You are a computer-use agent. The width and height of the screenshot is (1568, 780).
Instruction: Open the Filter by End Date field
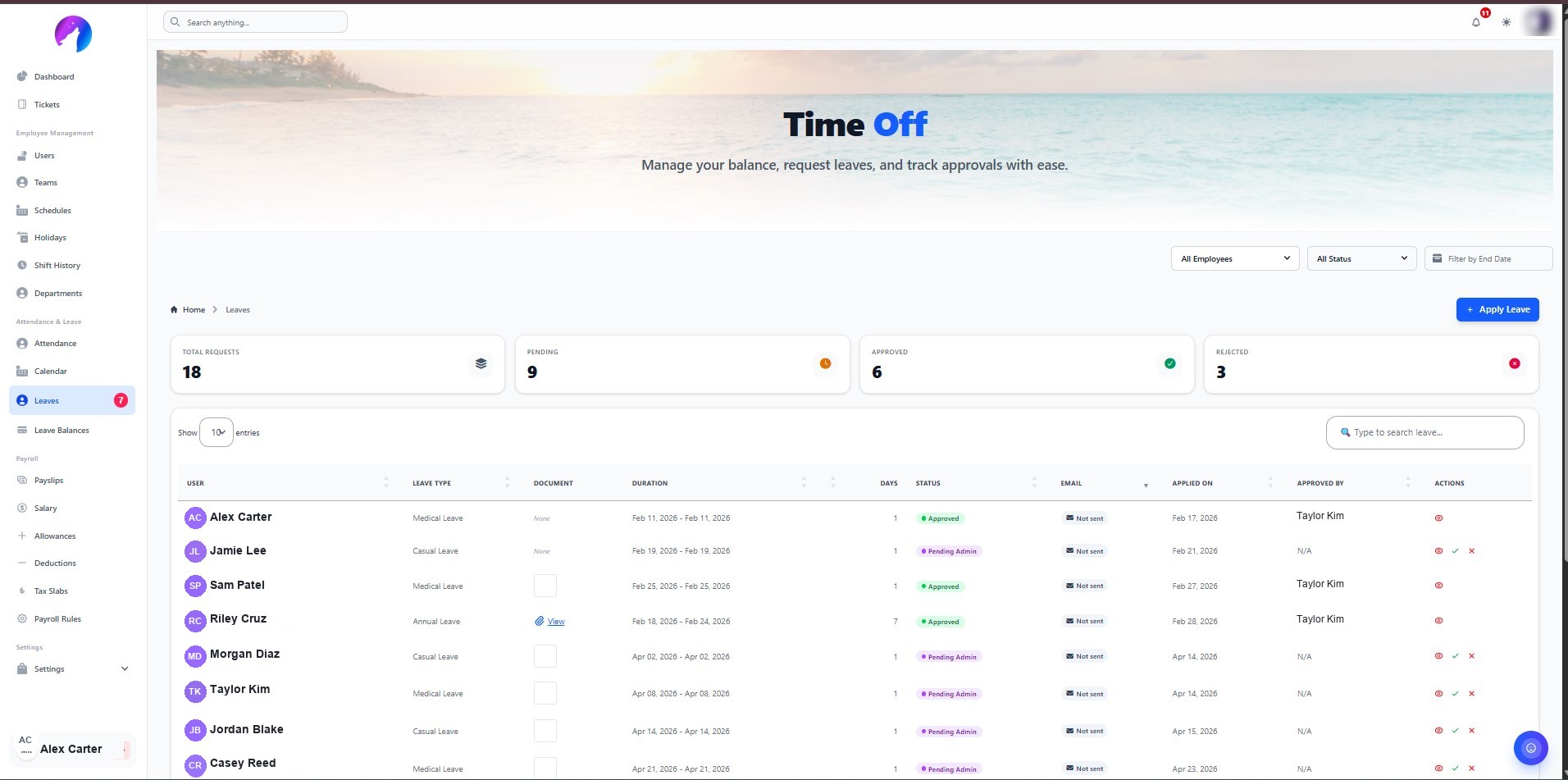coord(1488,258)
